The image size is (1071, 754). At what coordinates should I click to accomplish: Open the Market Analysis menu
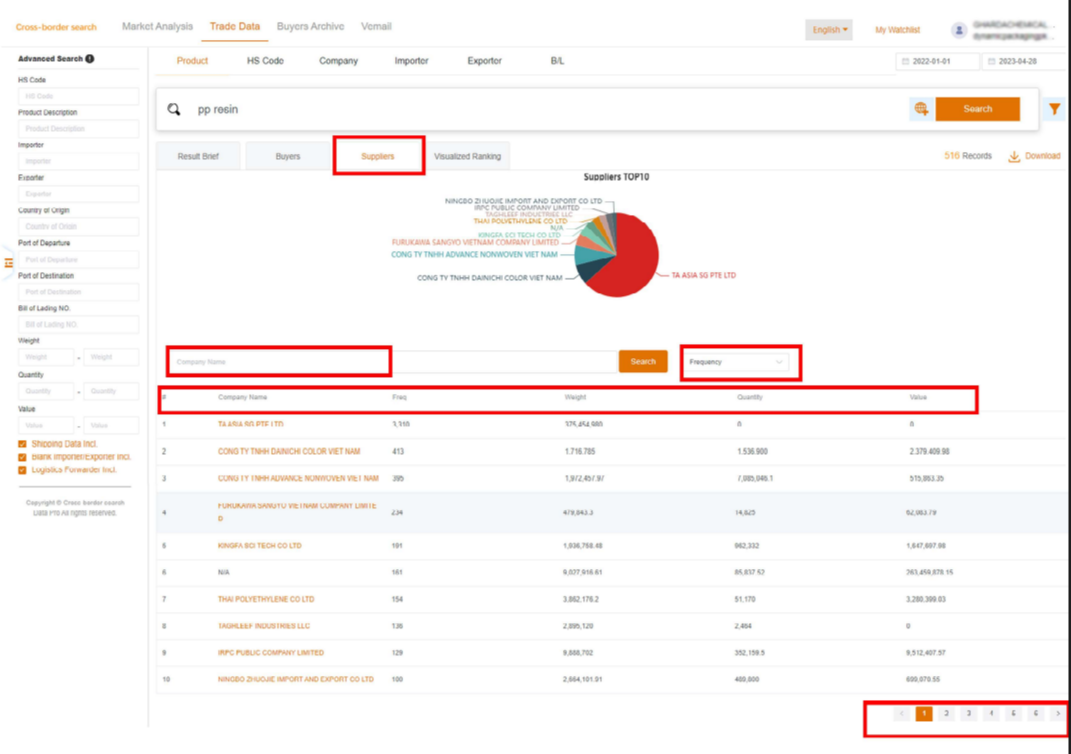[x=157, y=27]
